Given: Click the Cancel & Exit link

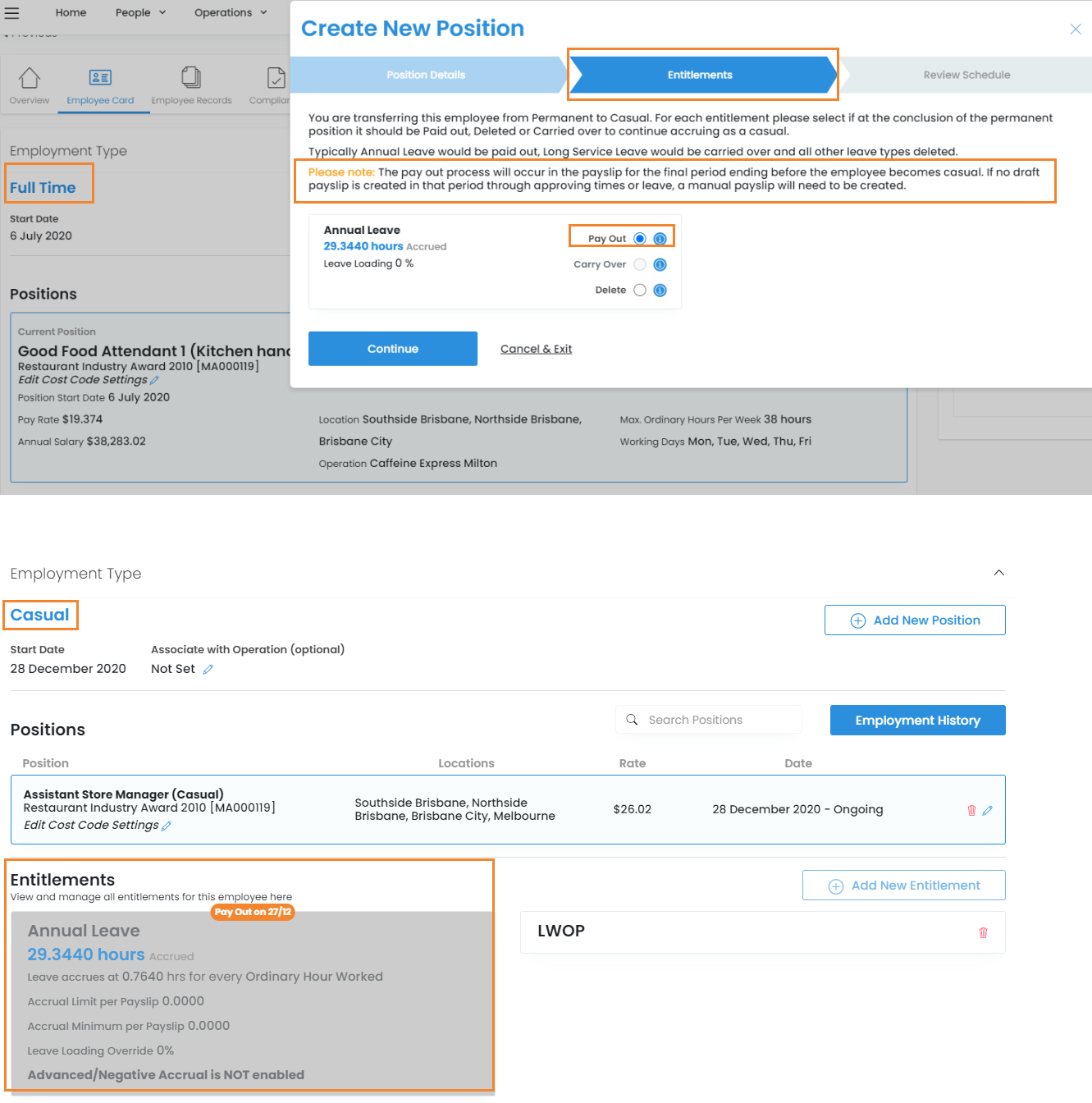Looking at the screenshot, I should click(536, 349).
